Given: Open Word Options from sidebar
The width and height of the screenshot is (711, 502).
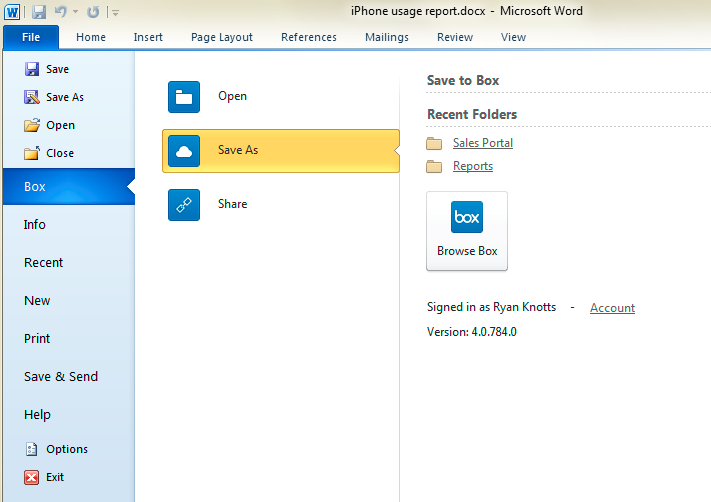Looking at the screenshot, I should (x=67, y=449).
